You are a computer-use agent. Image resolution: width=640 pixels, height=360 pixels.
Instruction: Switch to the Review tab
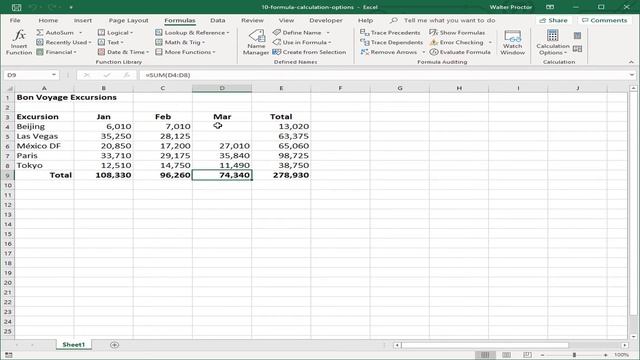coord(252,20)
